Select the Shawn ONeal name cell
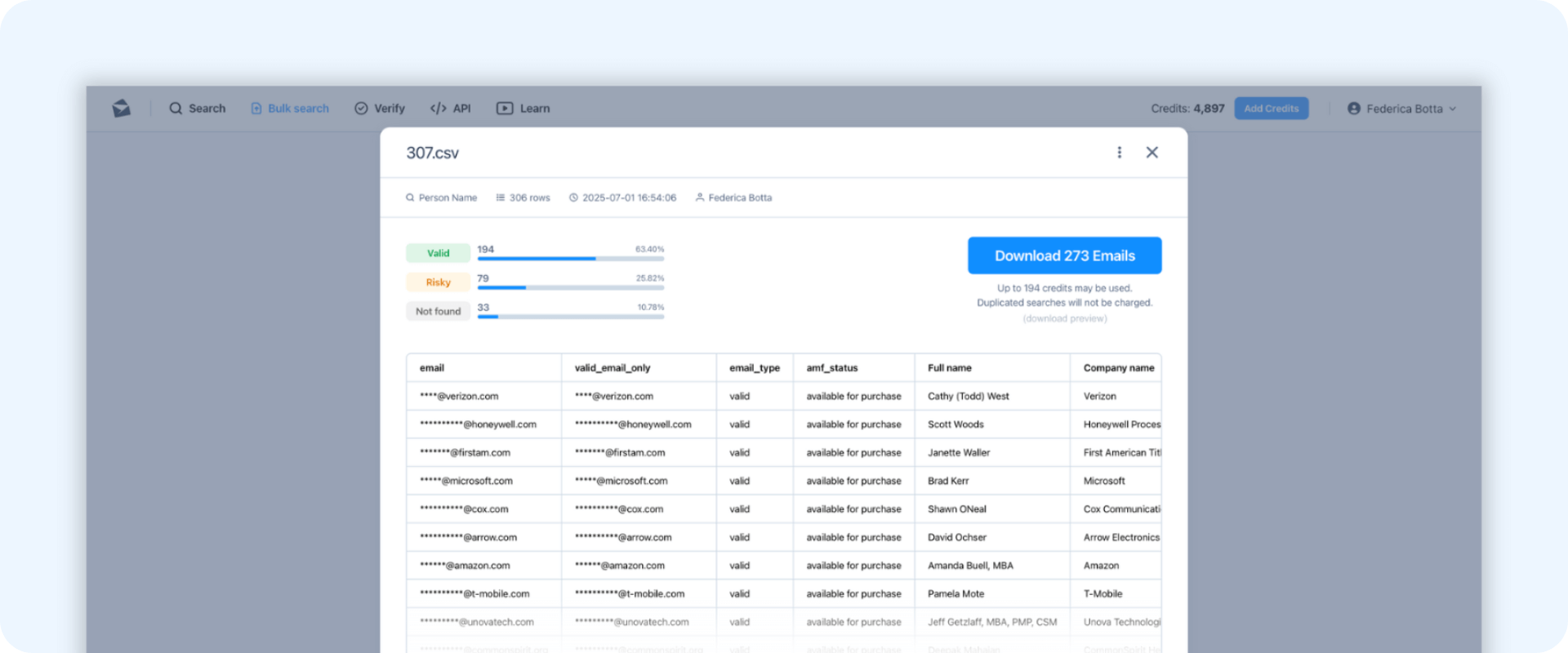Image resolution: width=1568 pixels, height=653 pixels. [x=992, y=509]
